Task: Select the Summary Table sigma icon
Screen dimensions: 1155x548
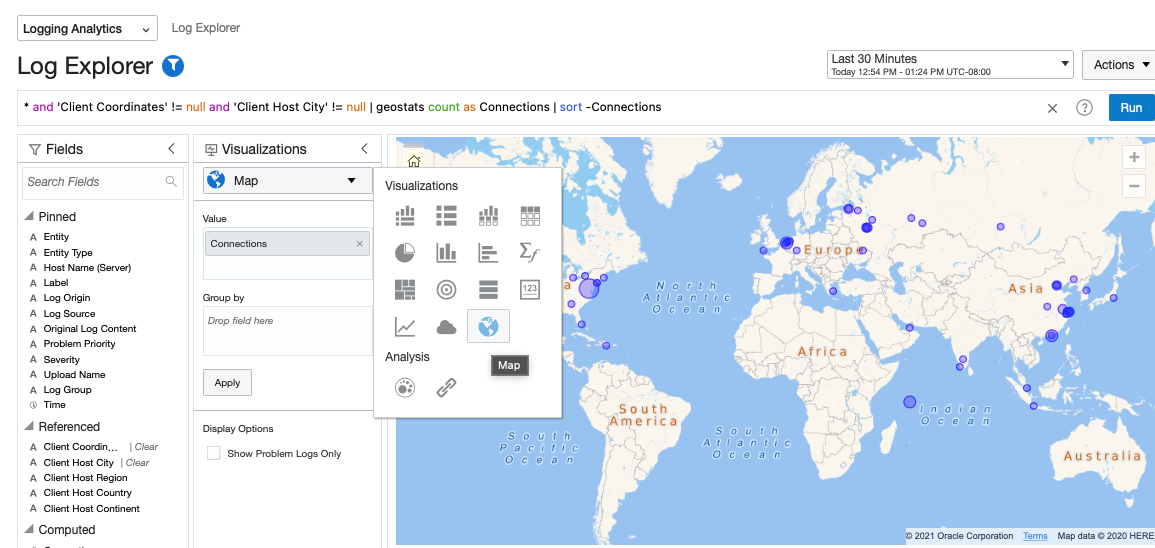Action: coord(530,253)
